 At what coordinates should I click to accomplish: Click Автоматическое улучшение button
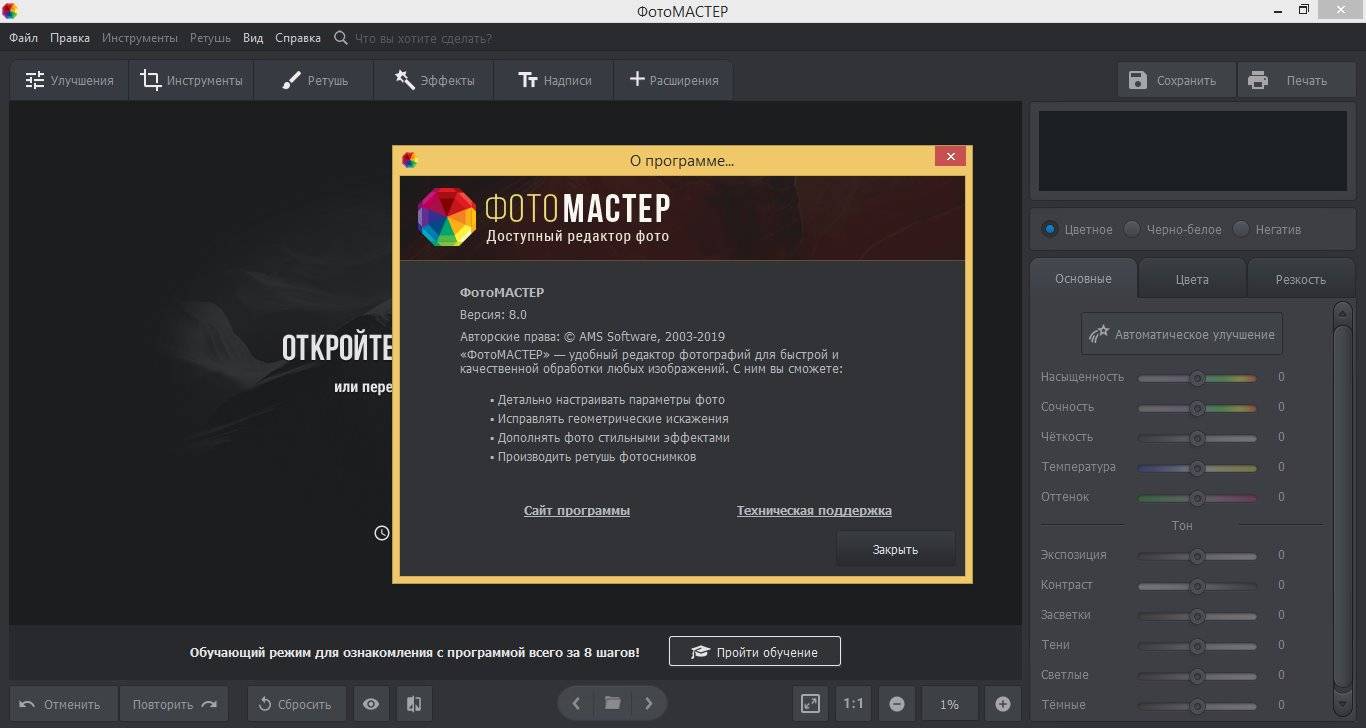(1182, 334)
